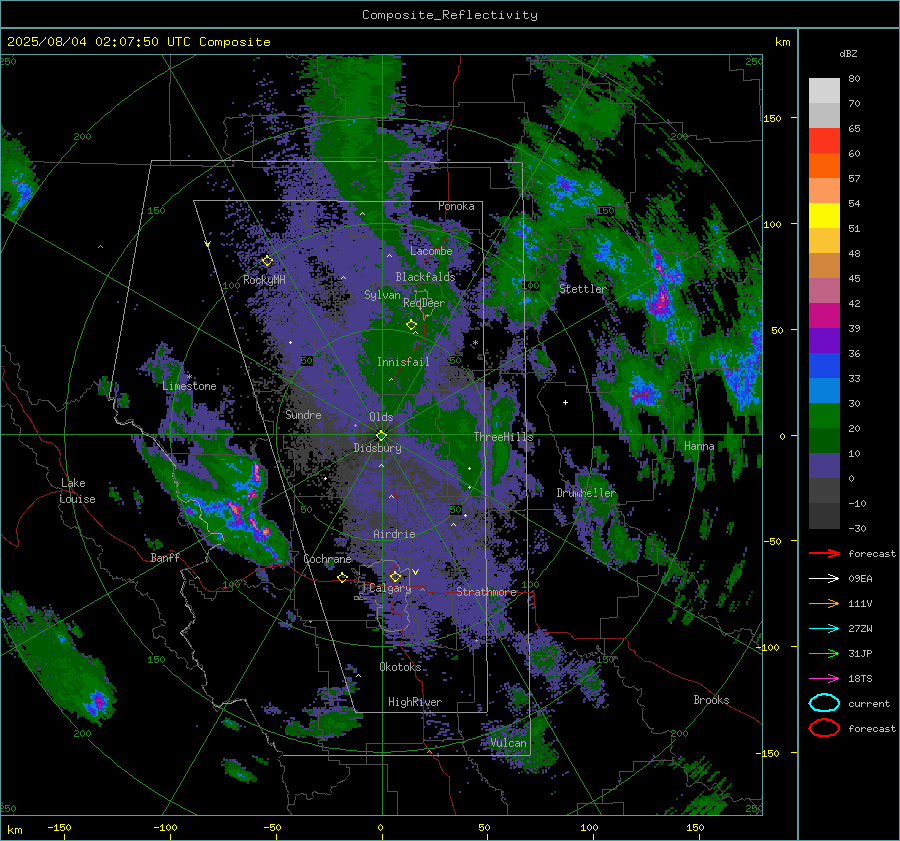Image resolution: width=900 pixels, height=841 pixels.
Task: Click the Blackfalds label
Action: tap(425, 277)
